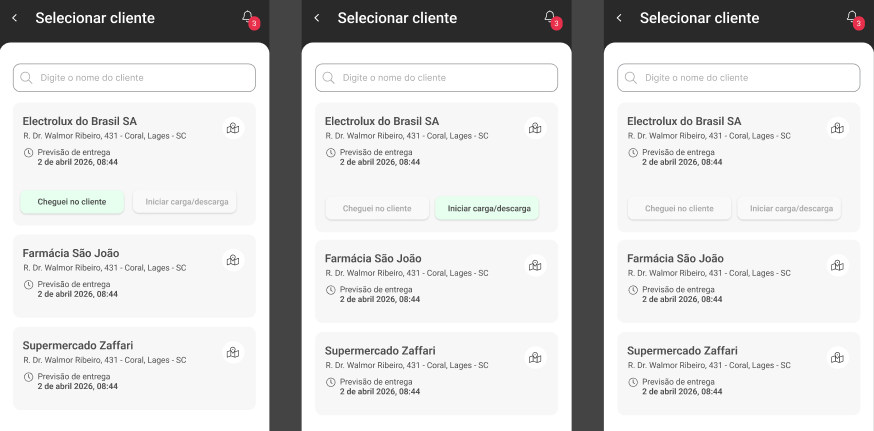
Task: Tap notification bell in right screen header
Action: 853,18
